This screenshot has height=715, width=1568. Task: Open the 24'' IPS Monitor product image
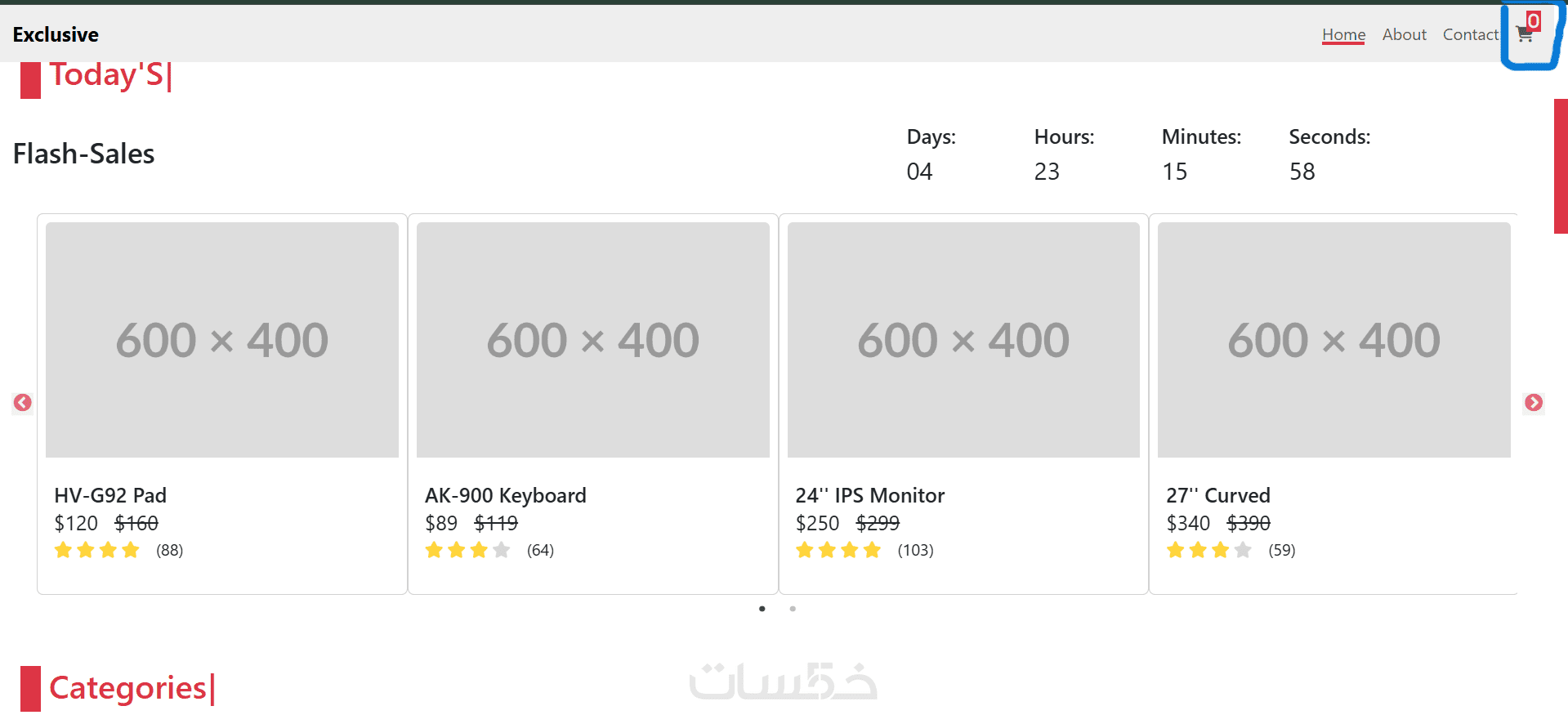pyautogui.click(x=963, y=340)
